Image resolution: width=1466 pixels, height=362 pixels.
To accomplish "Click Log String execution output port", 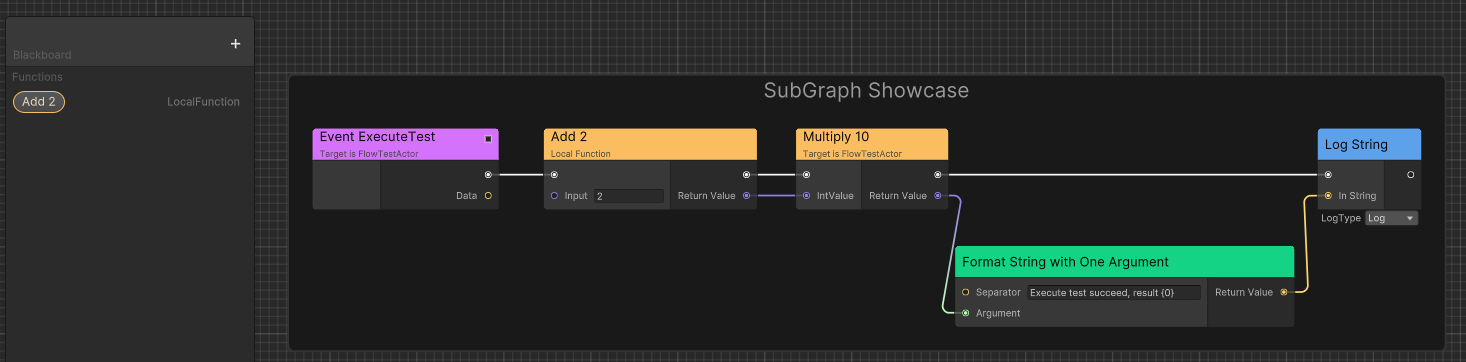I will tap(1410, 174).
